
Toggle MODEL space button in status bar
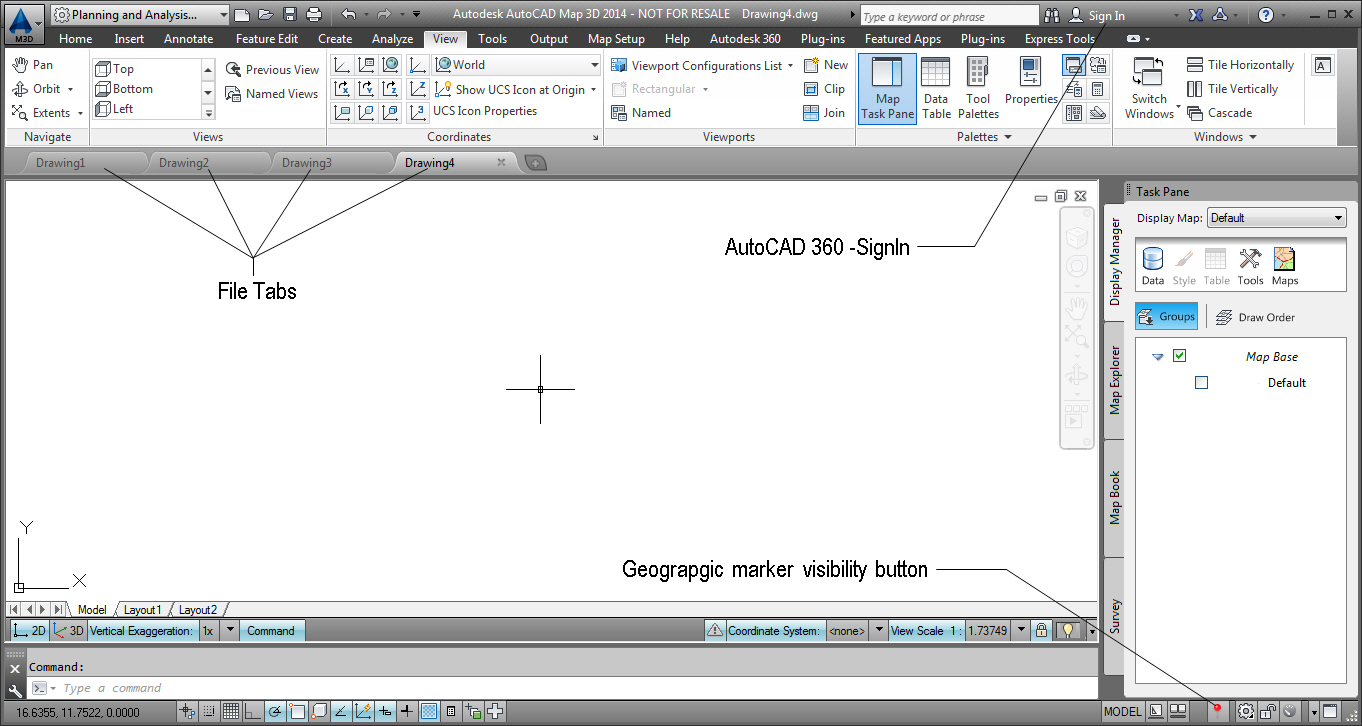1122,711
